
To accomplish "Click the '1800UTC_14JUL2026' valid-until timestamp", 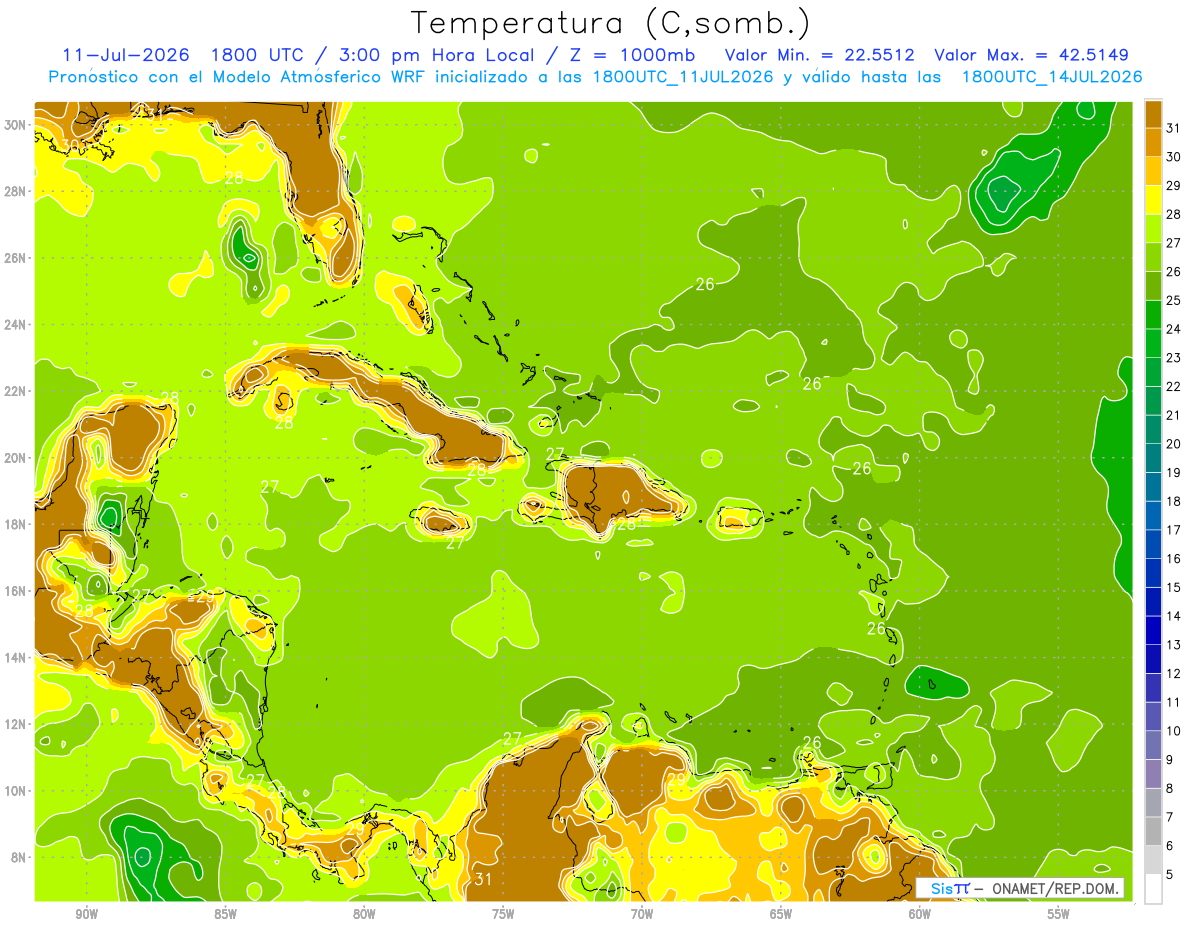I will click(x=1052, y=77).
